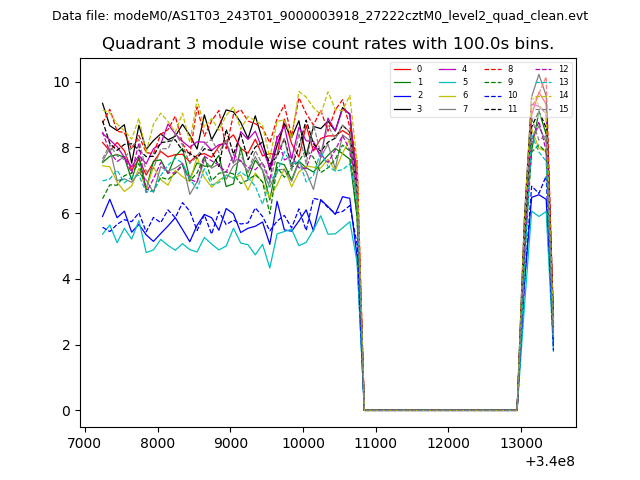Select legend label 12

(563, 69)
